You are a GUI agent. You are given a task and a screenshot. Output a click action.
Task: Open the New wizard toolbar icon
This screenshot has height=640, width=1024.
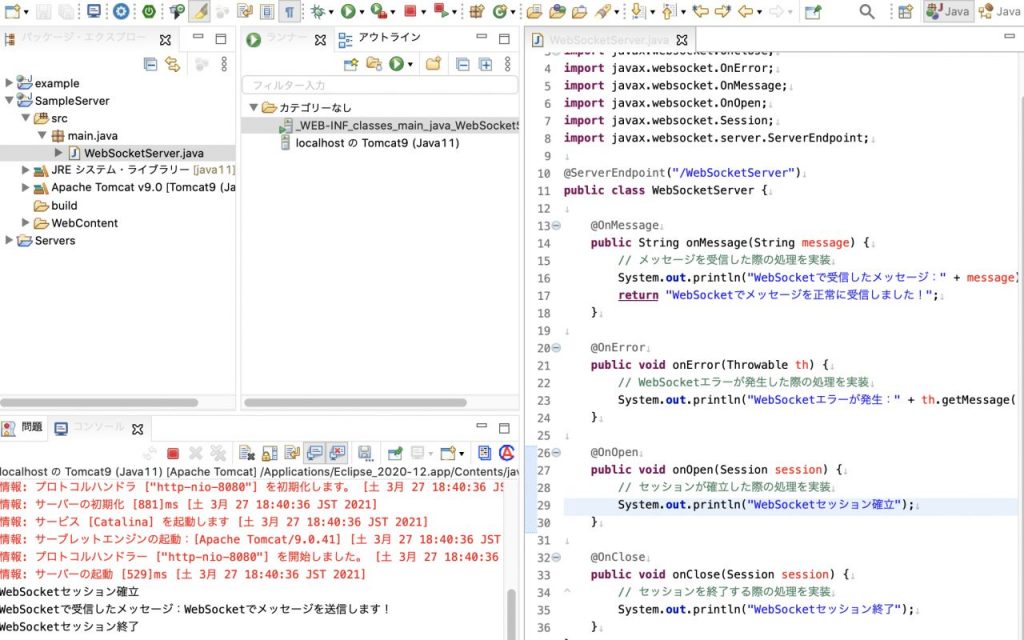click(13, 12)
